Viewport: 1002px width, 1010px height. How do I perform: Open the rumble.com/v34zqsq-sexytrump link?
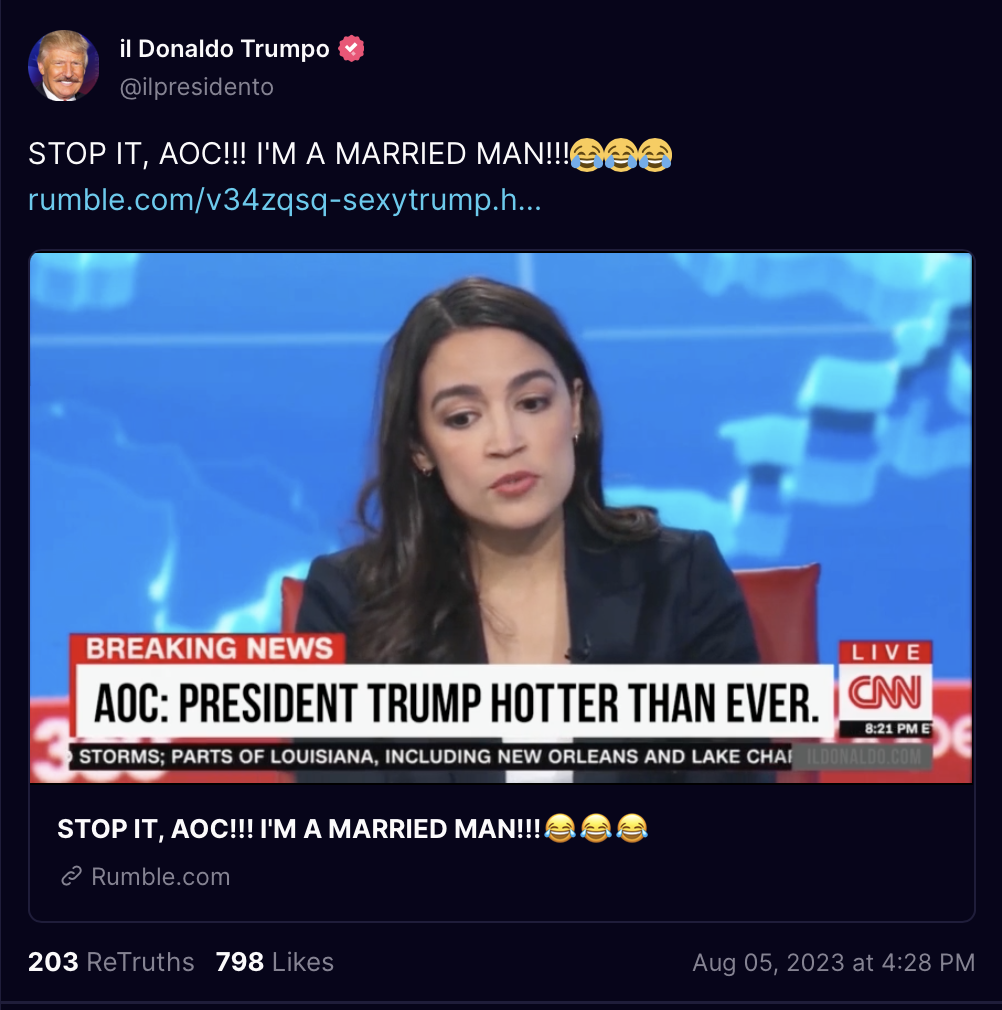point(285,200)
